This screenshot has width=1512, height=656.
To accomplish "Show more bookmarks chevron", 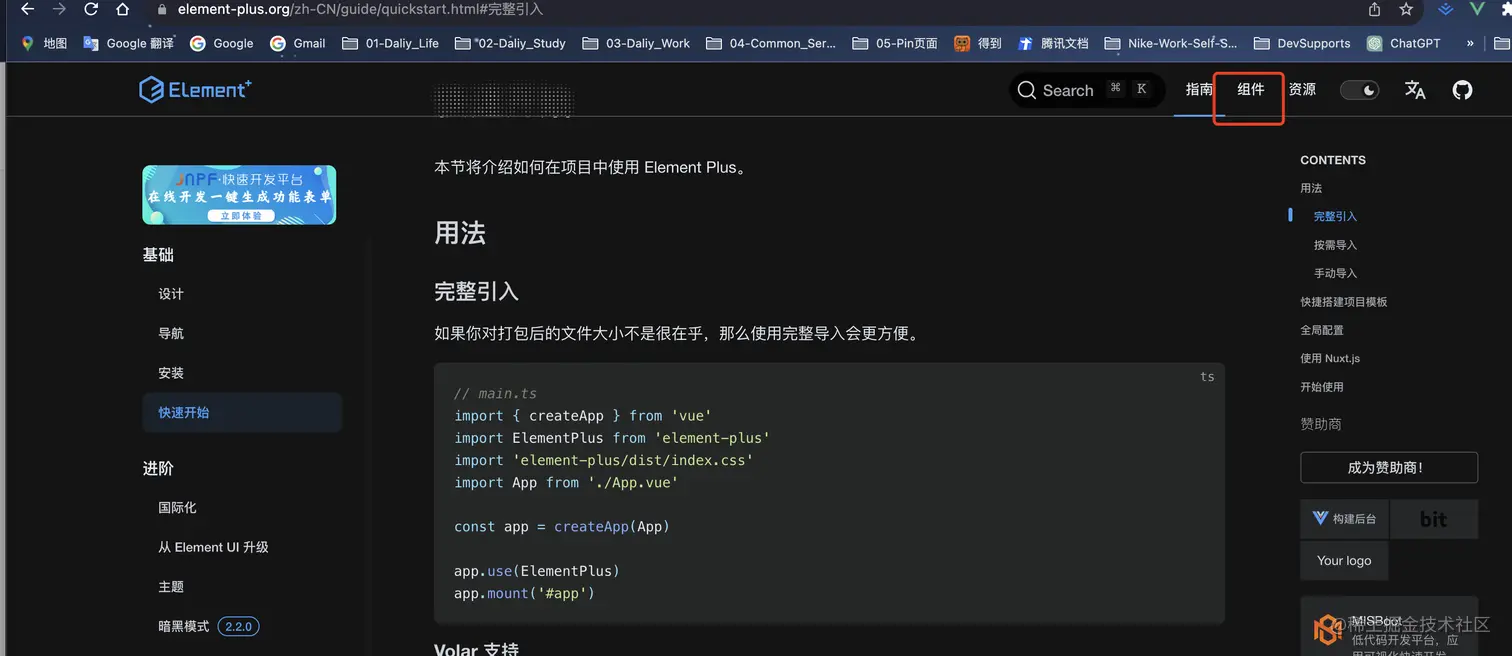I will pyautogui.click(x=1470, y=43).
